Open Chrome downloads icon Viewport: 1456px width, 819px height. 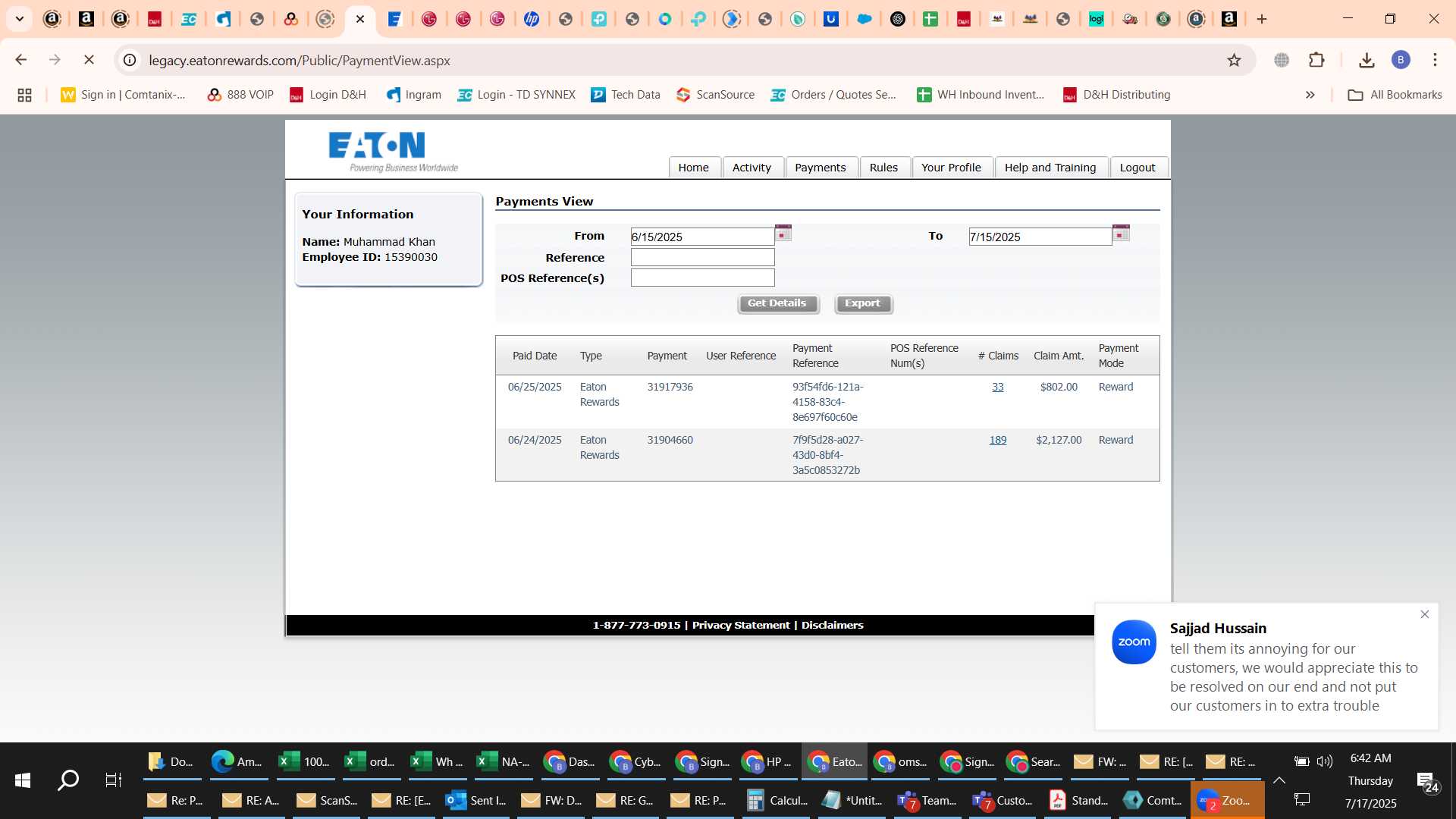(1367, 60)
